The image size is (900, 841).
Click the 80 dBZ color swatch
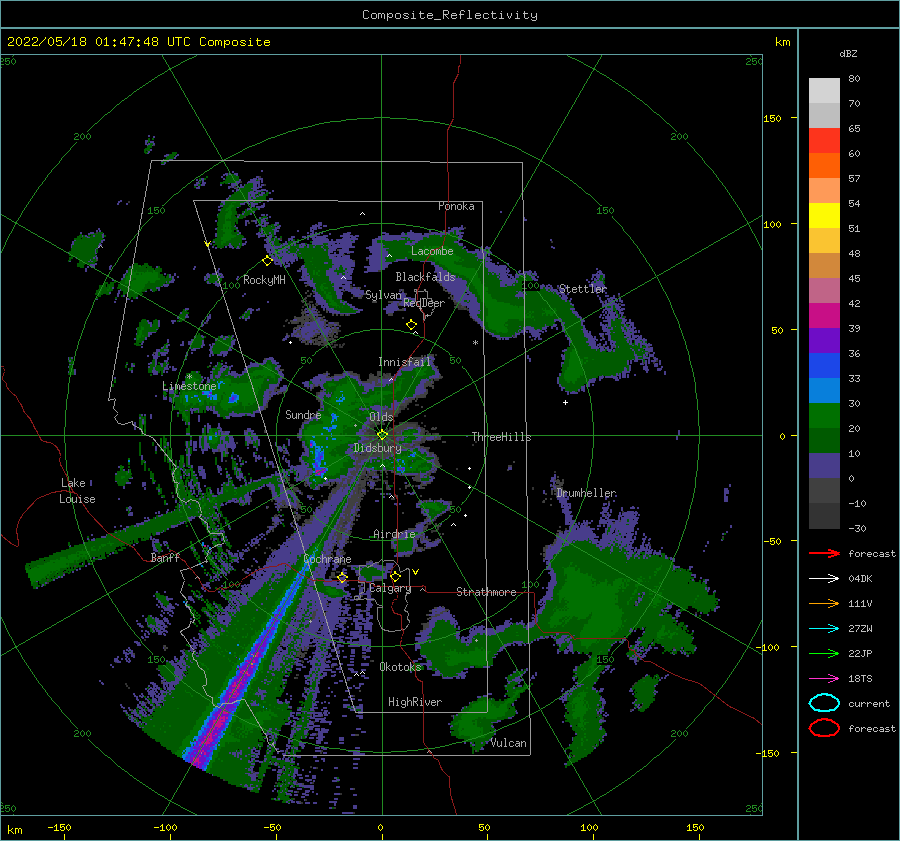pyautogui.click(x=824, y=90)
